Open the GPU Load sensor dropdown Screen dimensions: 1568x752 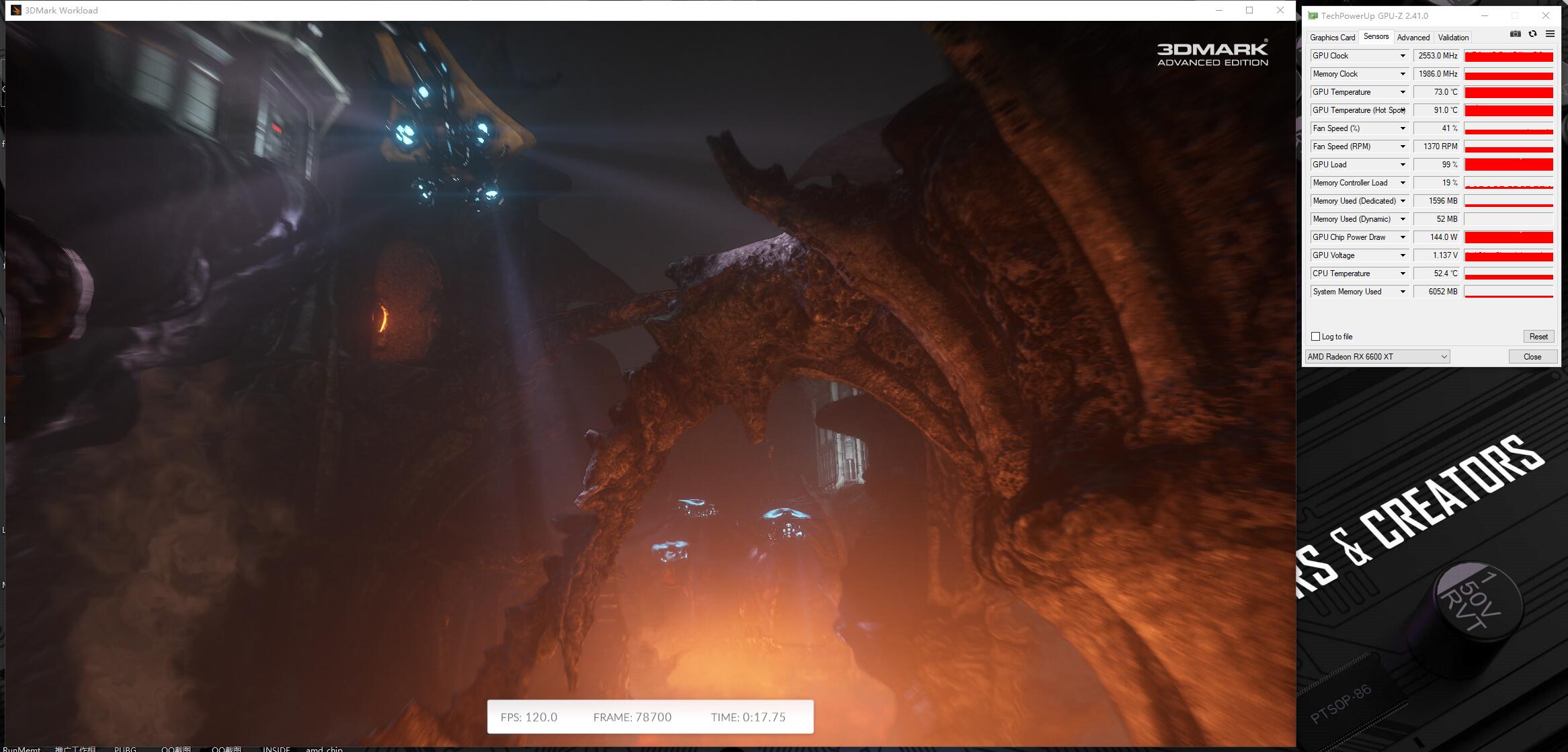tap(1403, 165)
